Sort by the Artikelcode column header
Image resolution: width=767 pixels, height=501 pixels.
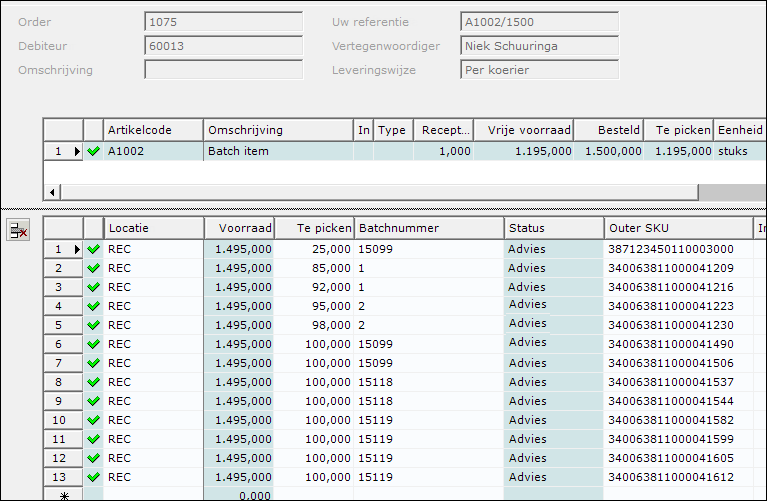click(x=153, y=130)
